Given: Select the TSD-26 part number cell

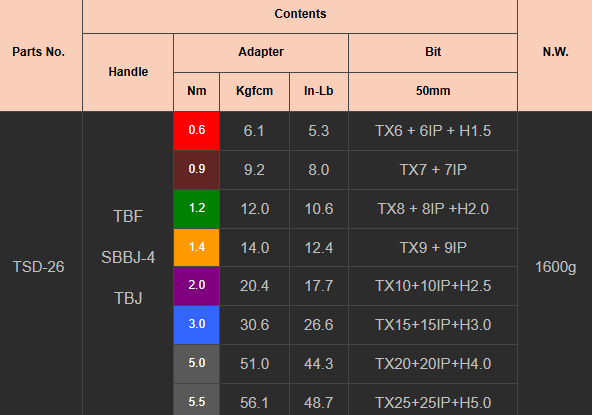Looking at the screenshot, I should click(x=39, y=267).
